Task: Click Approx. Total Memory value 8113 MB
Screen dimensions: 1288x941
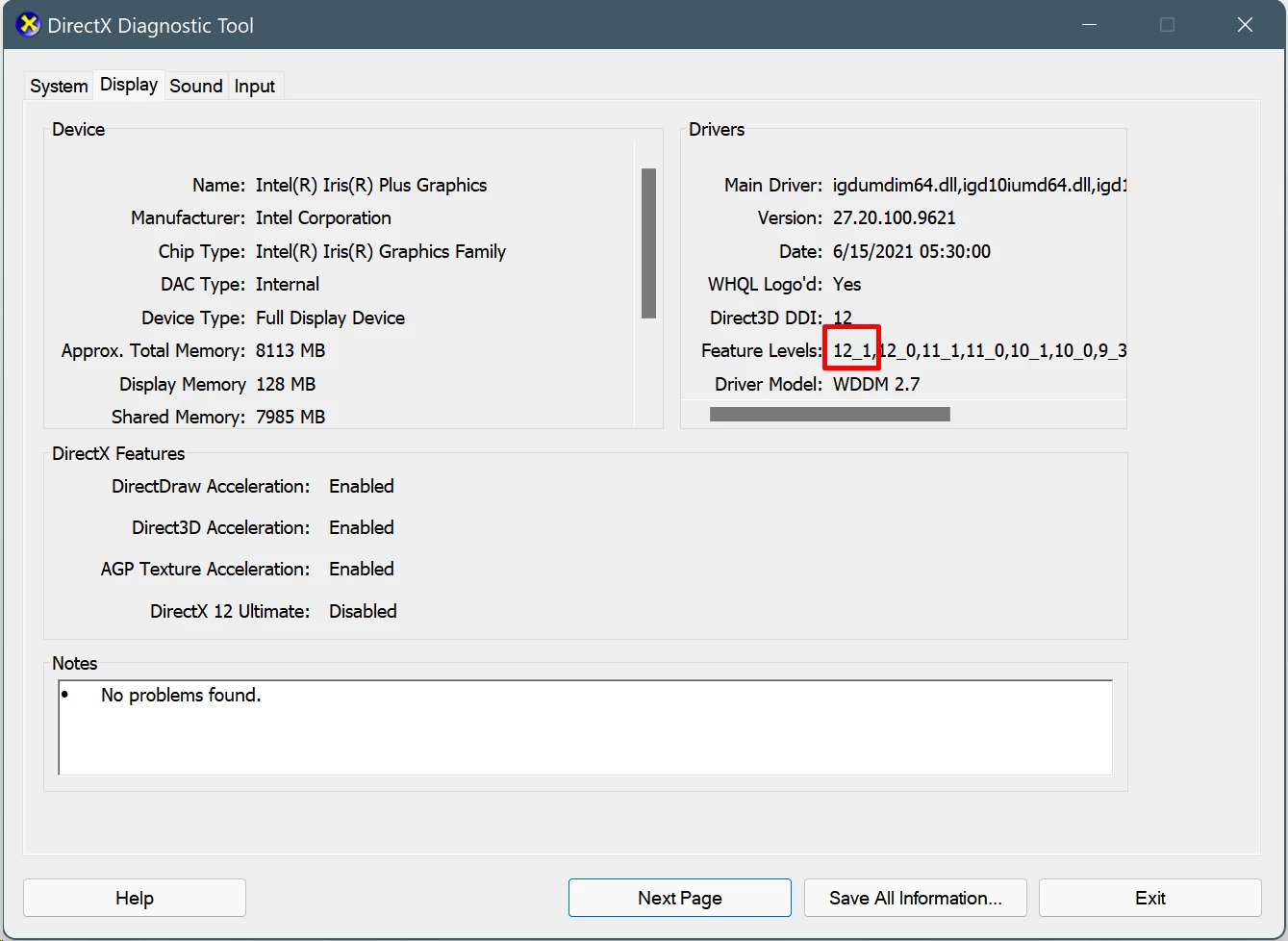Action: click(x=290, y=350)
